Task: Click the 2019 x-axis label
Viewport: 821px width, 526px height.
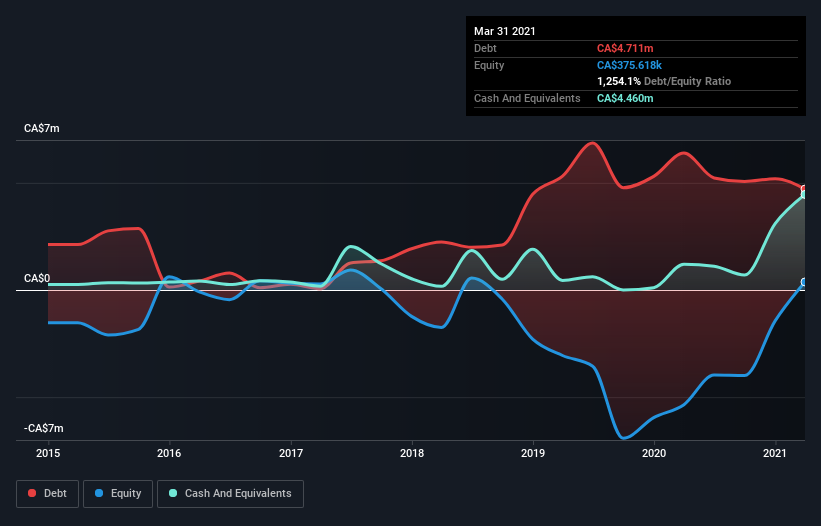Action: 533,453
